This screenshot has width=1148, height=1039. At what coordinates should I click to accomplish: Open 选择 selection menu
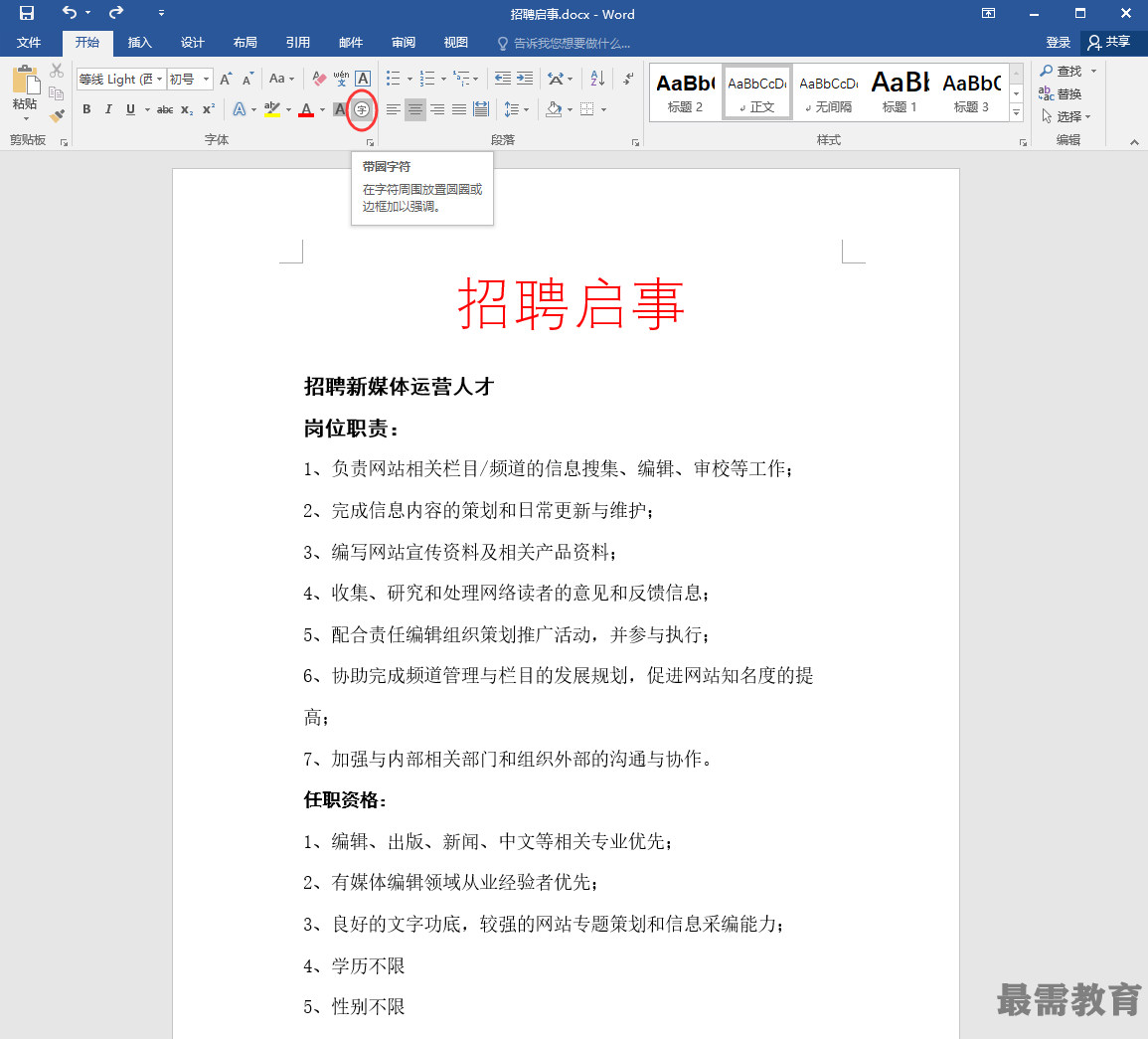[1066, 116]
